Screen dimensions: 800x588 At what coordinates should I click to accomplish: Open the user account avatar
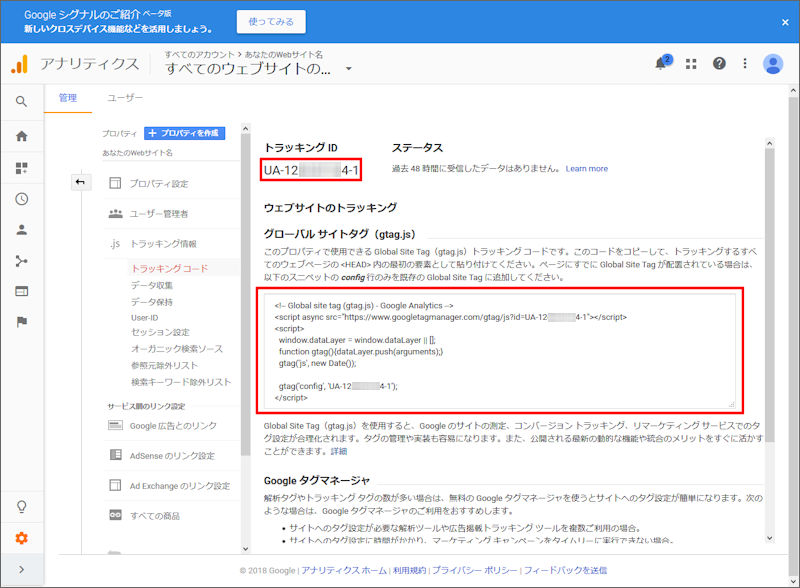(x=772, y=64)
